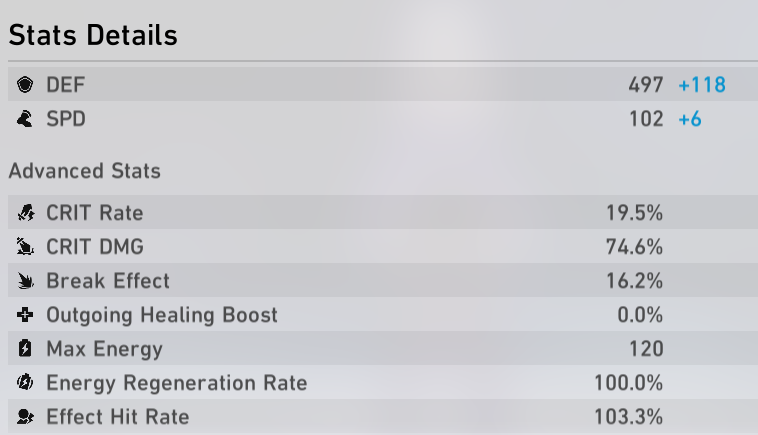The image size is (758, 435).
Task: Click the Advanced Stats section heading
Action: click(85, 171)
